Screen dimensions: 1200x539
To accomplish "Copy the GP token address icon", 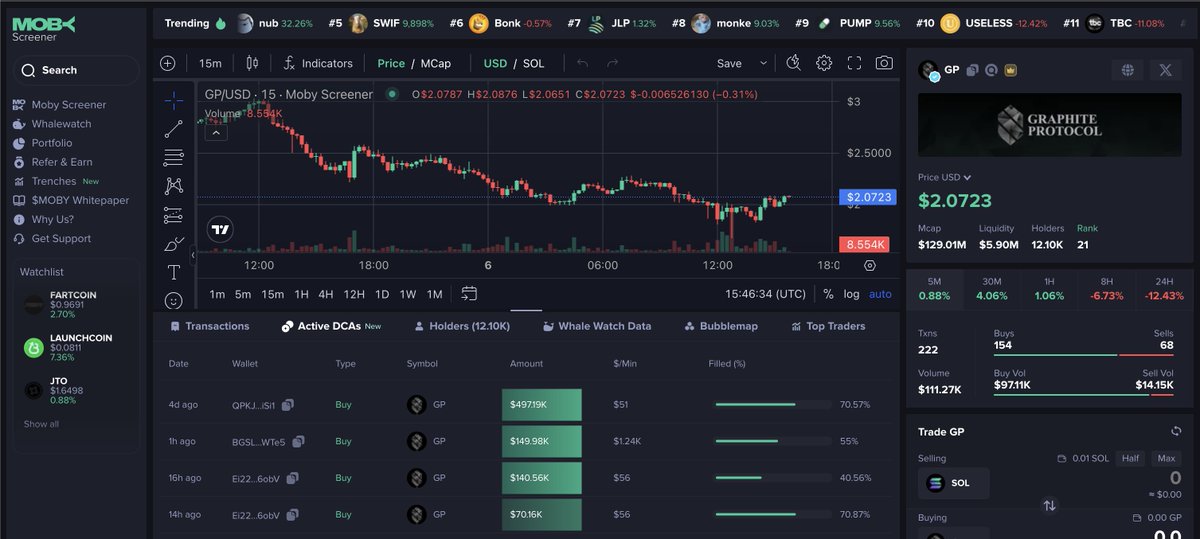I will pyautogui.click(x=972, y=71).
